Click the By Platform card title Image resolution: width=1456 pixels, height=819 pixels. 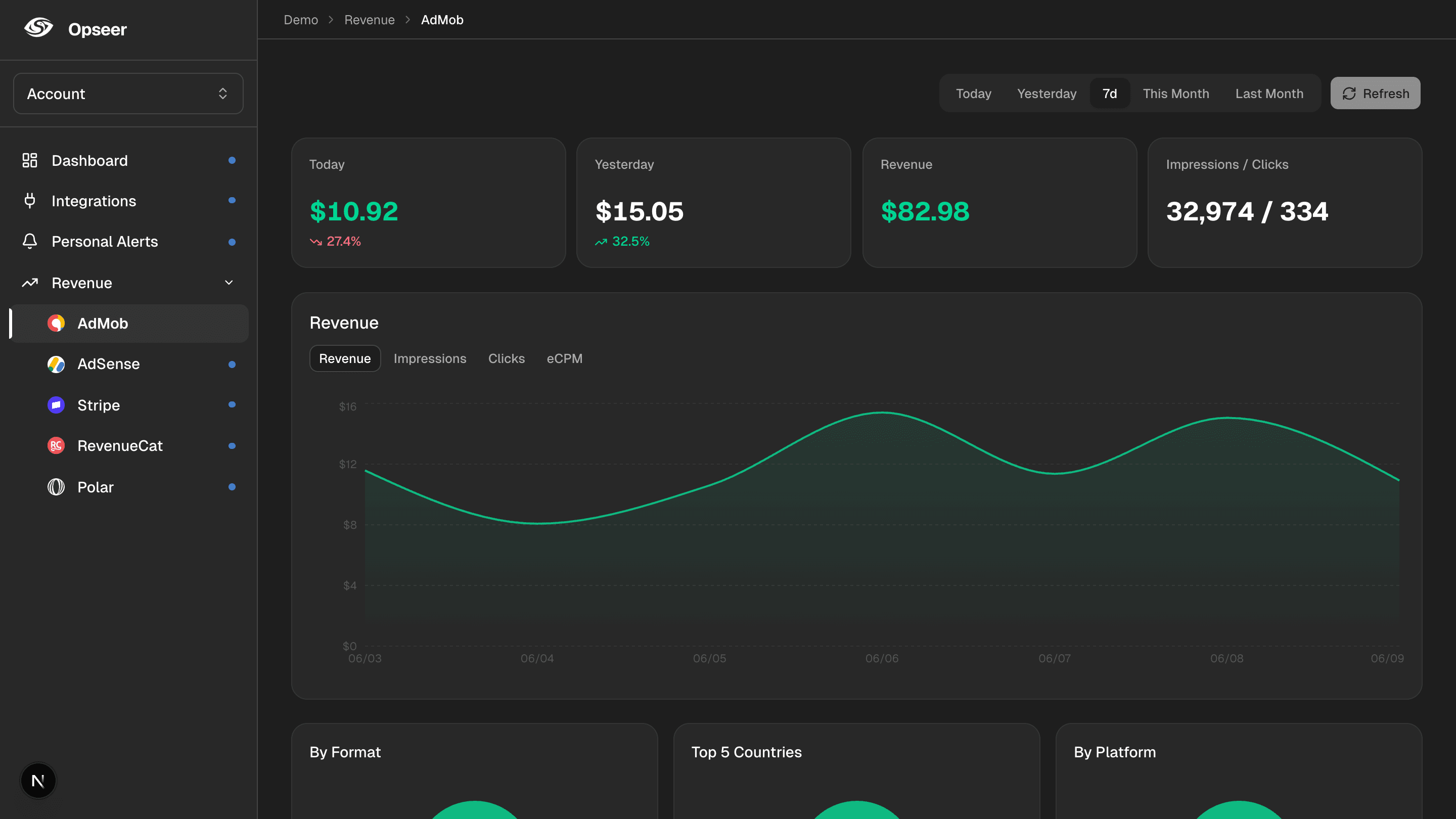pos(1115,752)
